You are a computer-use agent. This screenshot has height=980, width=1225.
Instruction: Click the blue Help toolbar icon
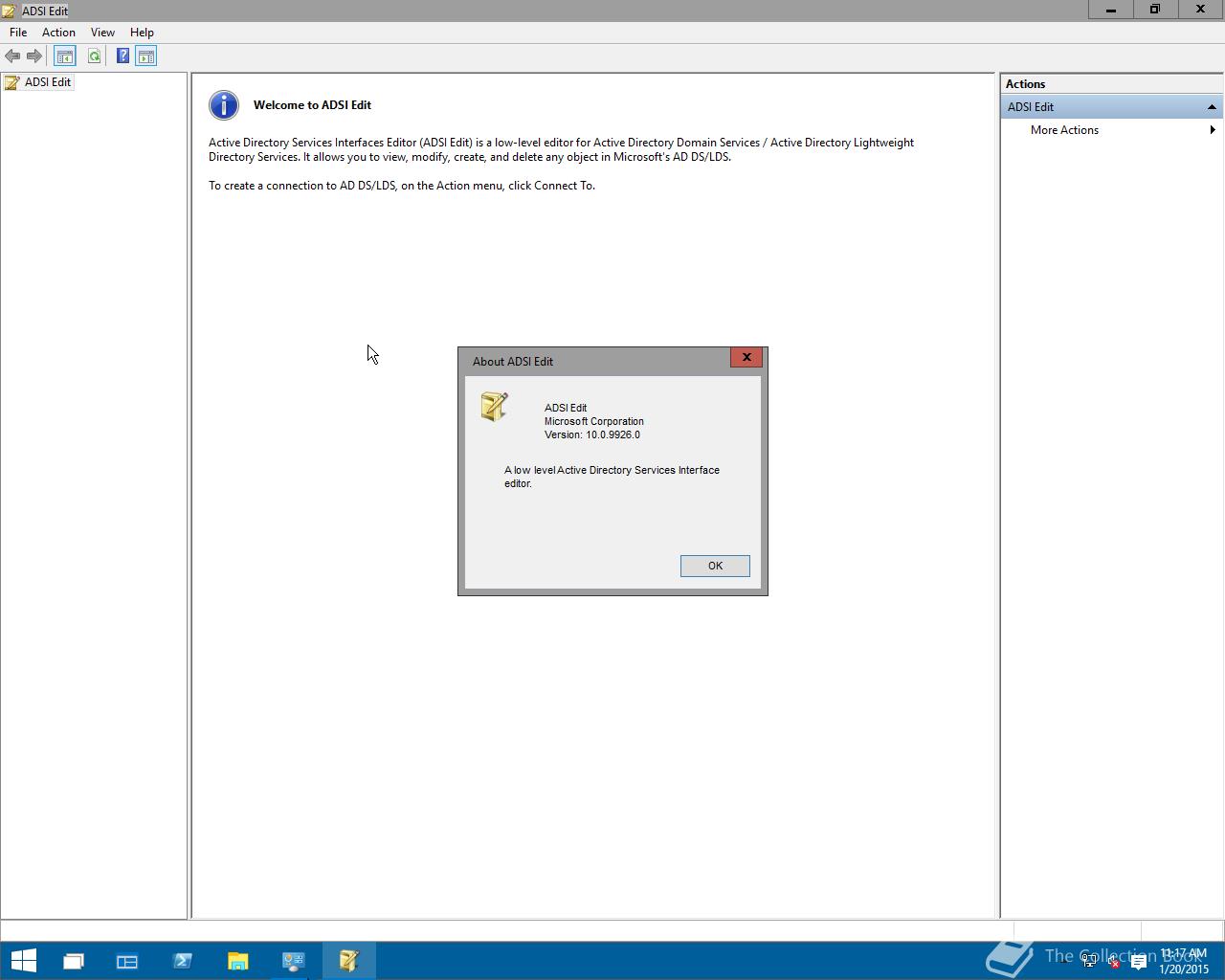coord(122,56)
